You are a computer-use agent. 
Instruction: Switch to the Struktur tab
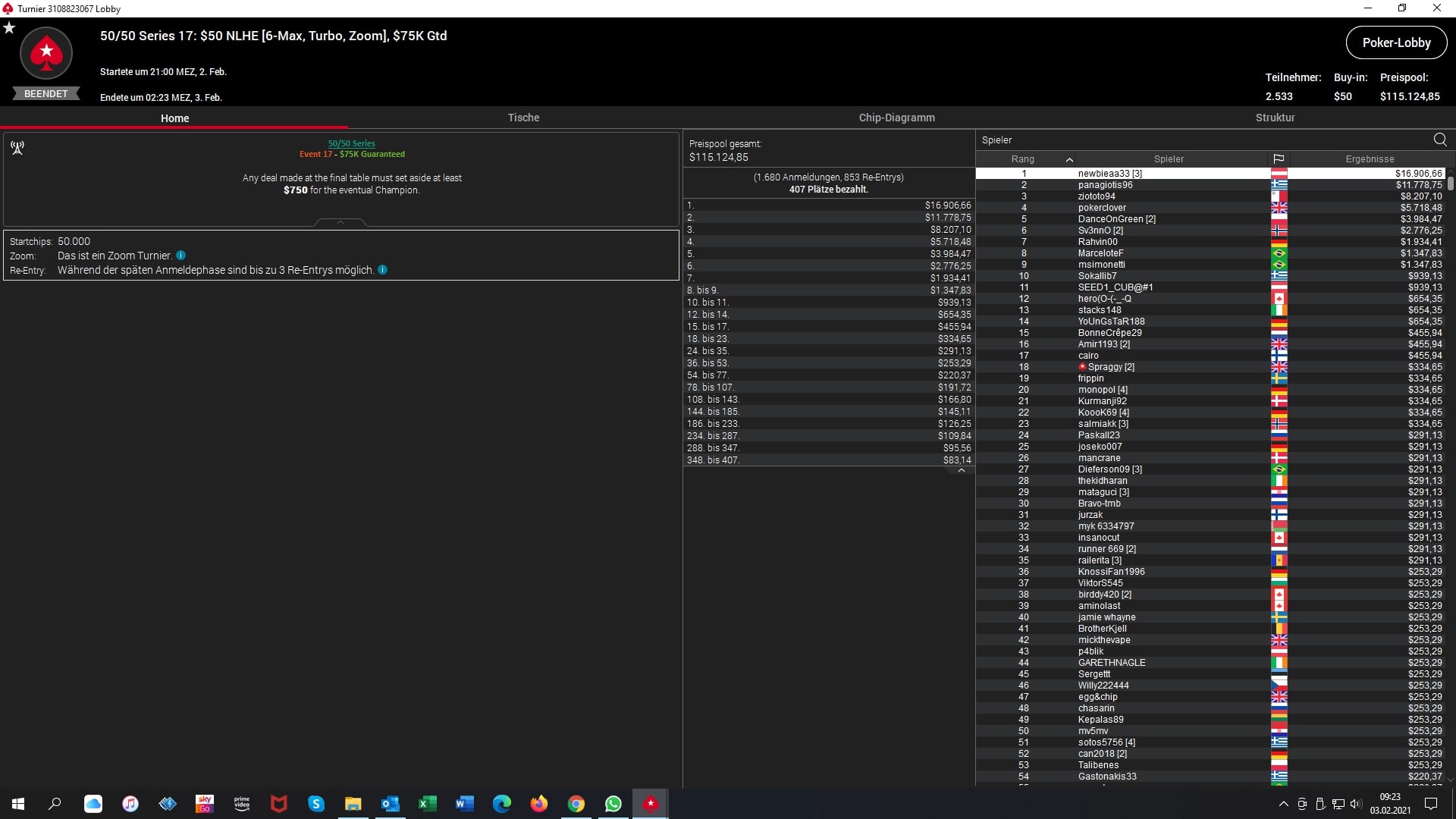coord(1275,118)
